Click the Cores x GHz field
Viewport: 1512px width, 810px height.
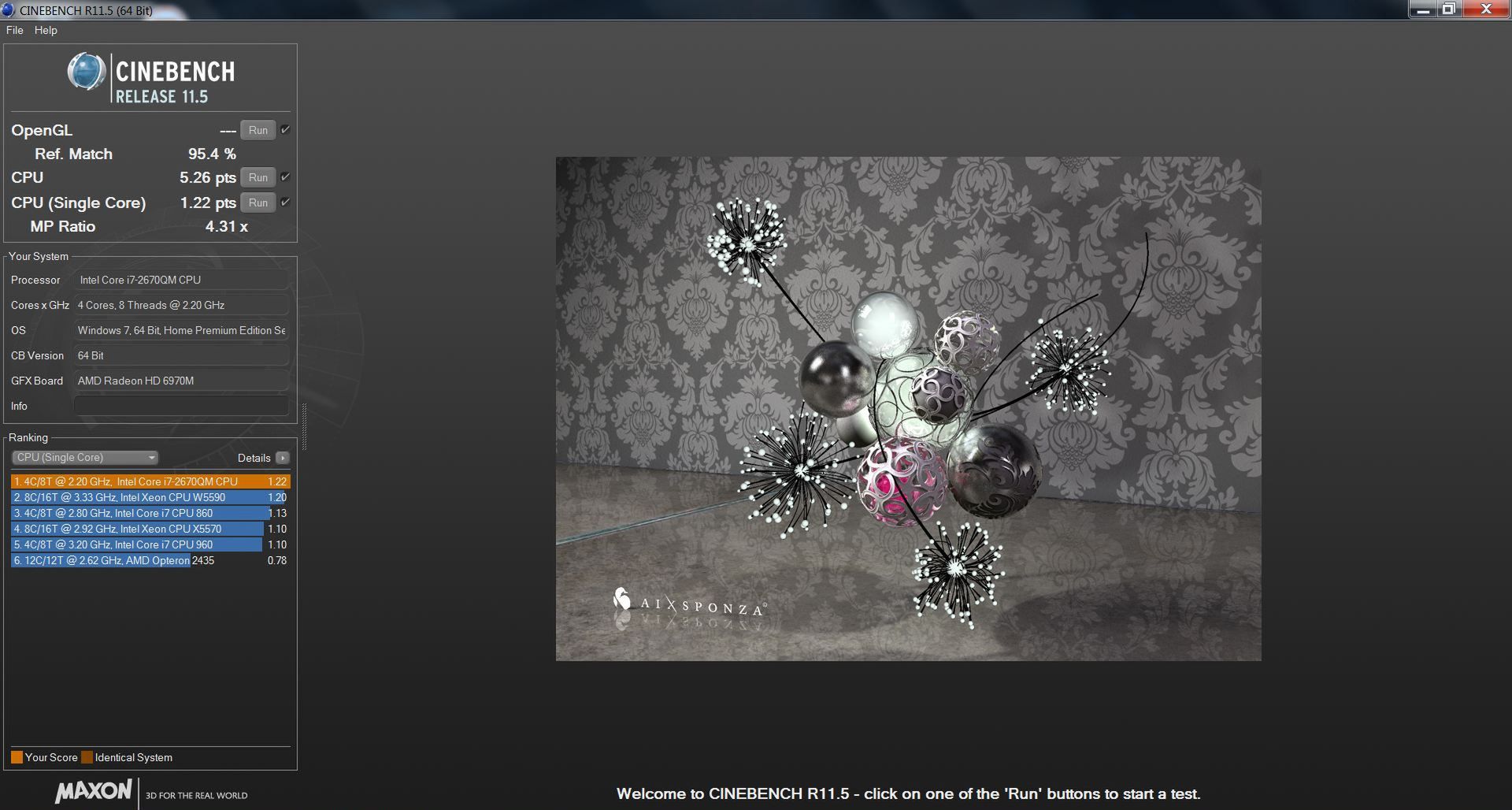[181, 305]
